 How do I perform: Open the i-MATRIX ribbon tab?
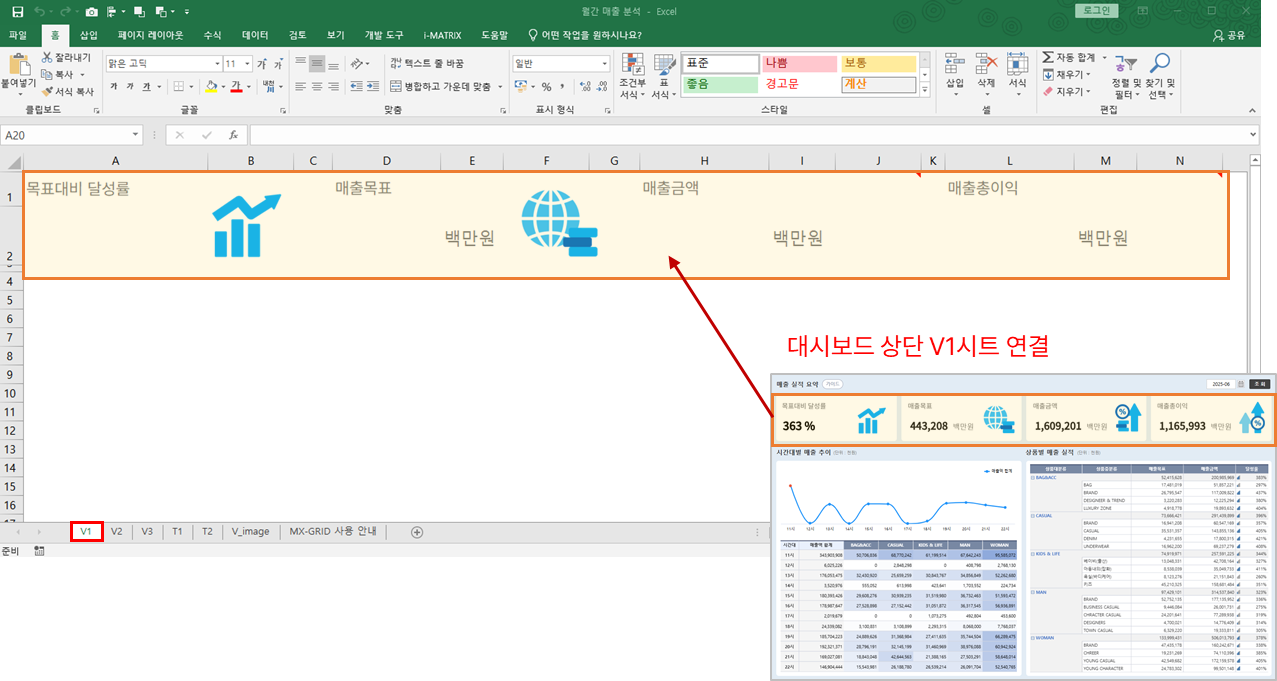tap(442, 35)
